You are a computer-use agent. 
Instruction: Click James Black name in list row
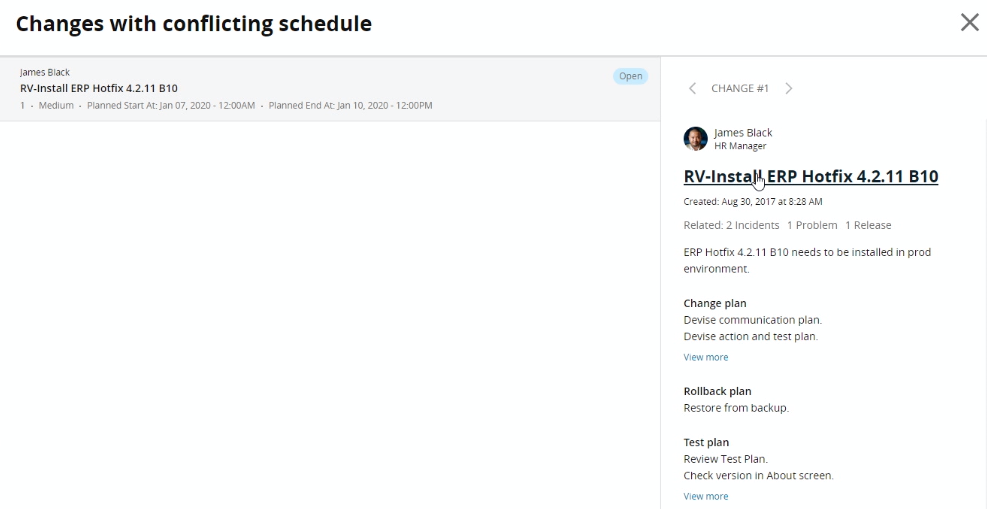pos(45,72)
